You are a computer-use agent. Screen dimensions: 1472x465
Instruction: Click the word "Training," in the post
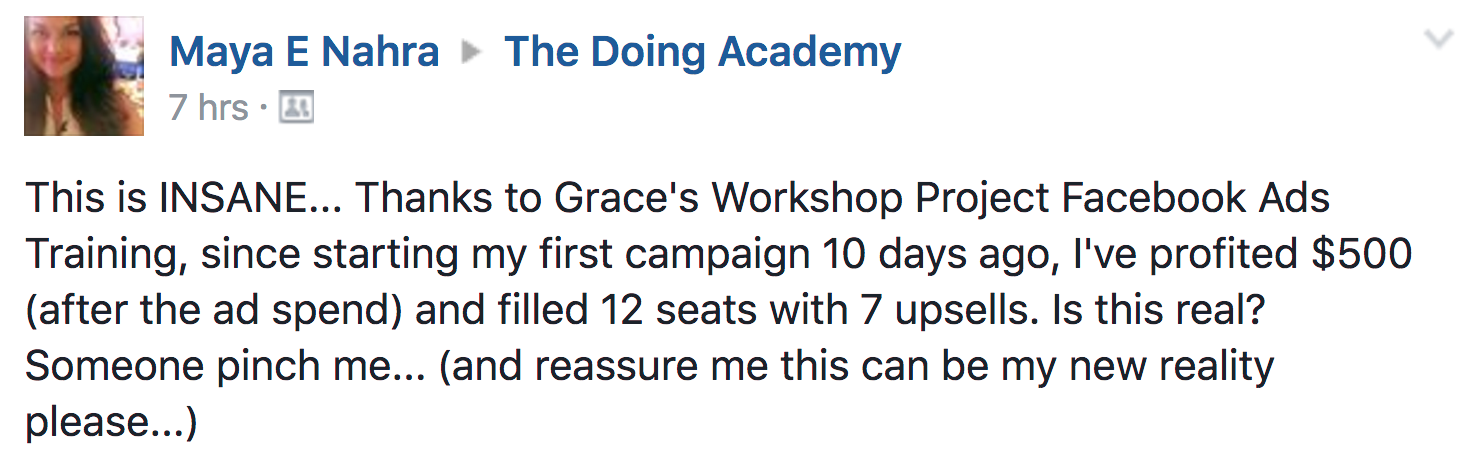coord(106,255)
